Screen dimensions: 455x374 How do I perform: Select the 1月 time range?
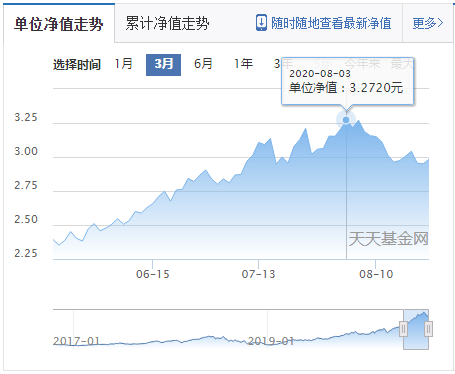coord(124,64)
